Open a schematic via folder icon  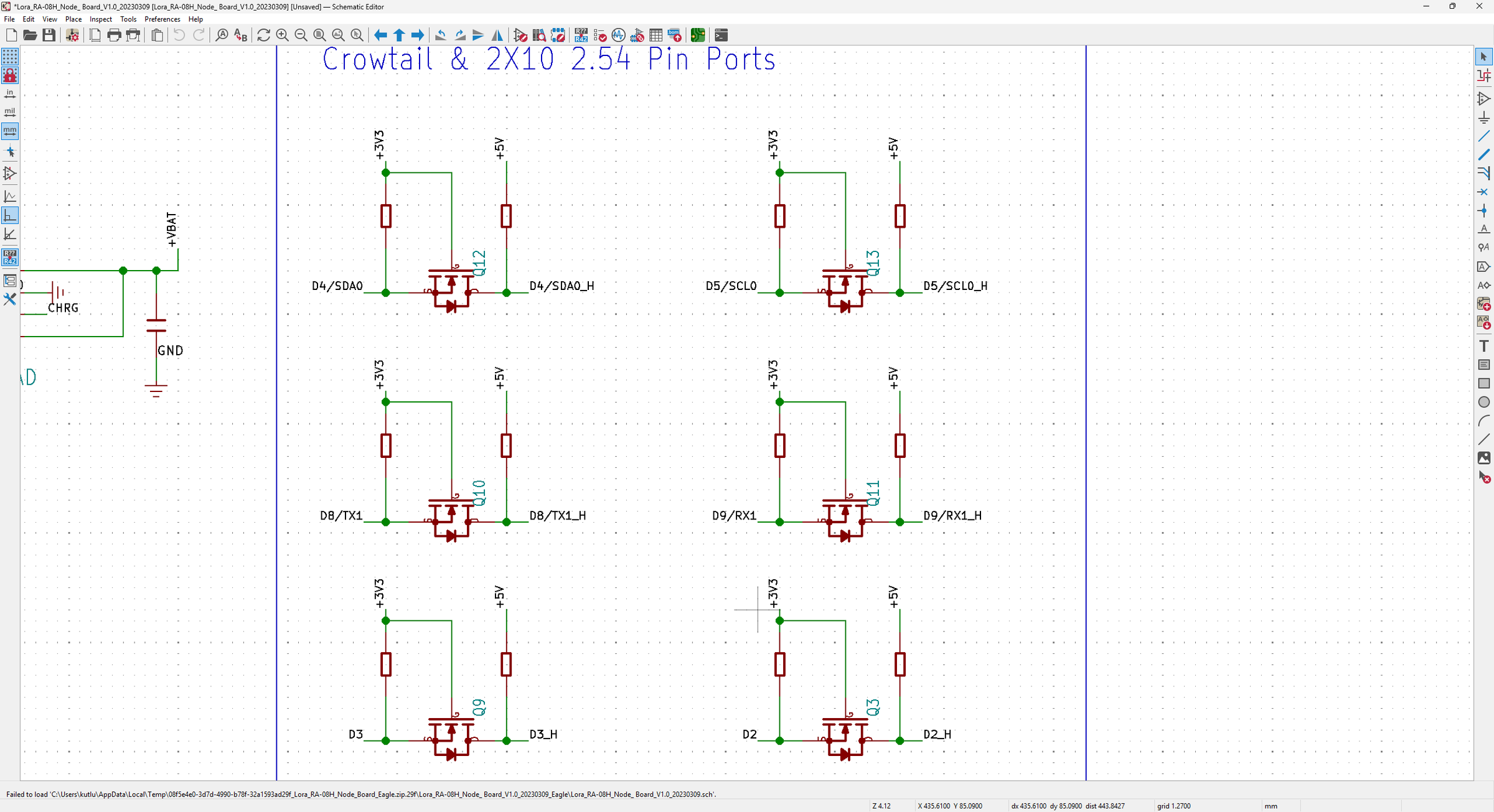[x=30, y=35]
